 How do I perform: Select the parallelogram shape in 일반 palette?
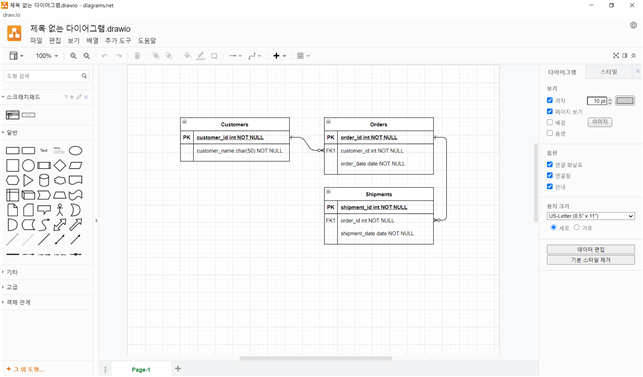[75, 165]
